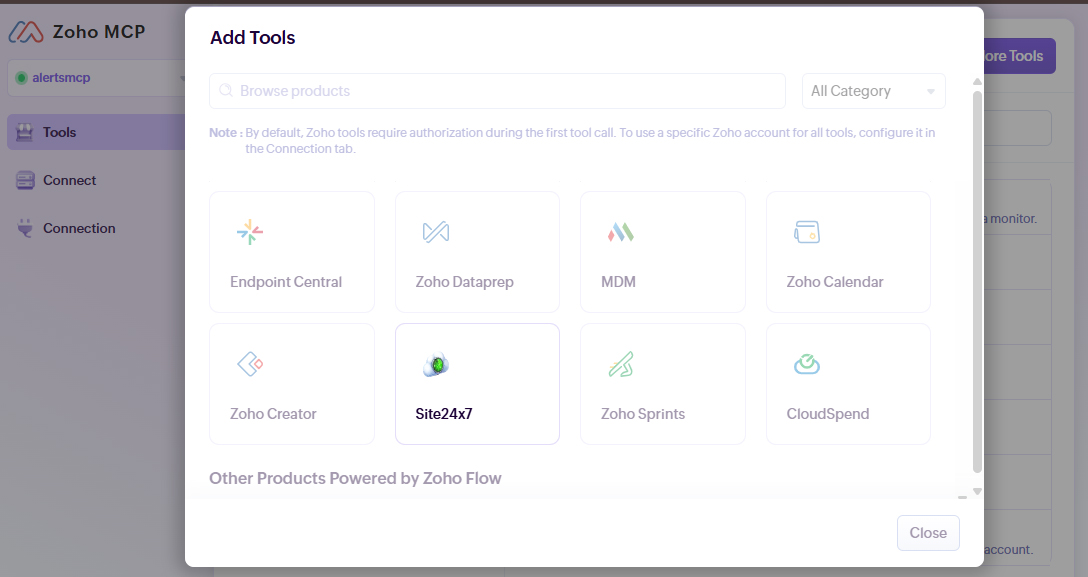
Task: Select the Zoho Dataprep icon
Action: 436,233
